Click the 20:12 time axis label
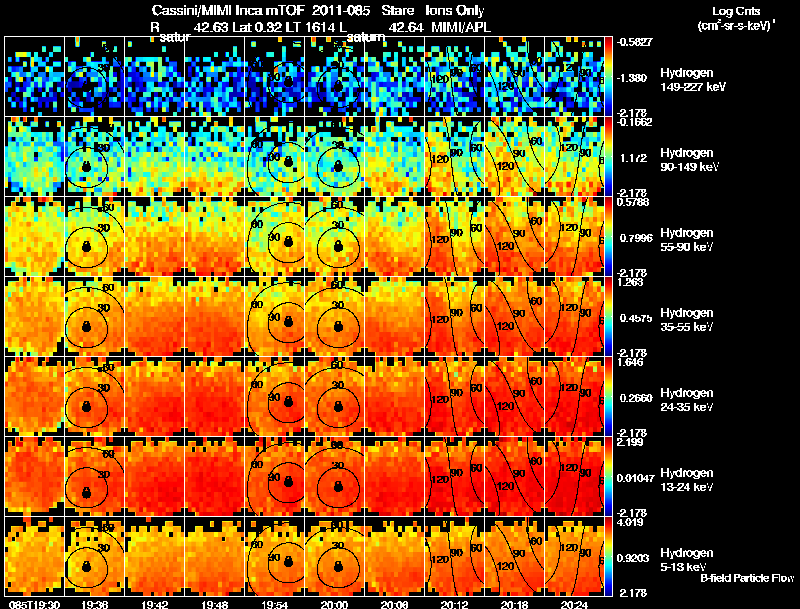This screenshot has width=800, height=609. 455,604
